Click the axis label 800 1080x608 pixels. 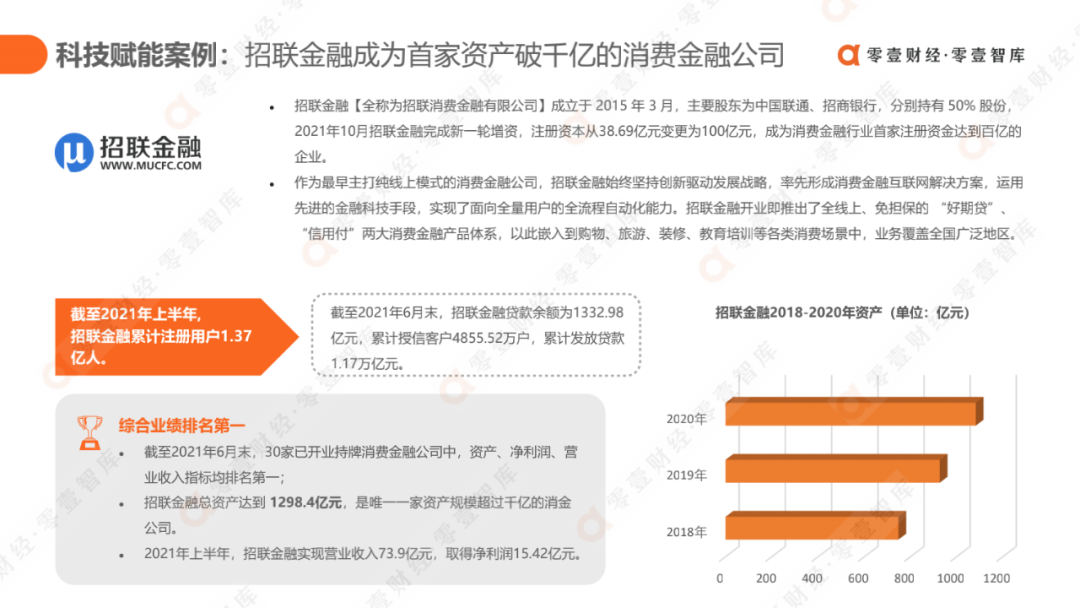904,578
